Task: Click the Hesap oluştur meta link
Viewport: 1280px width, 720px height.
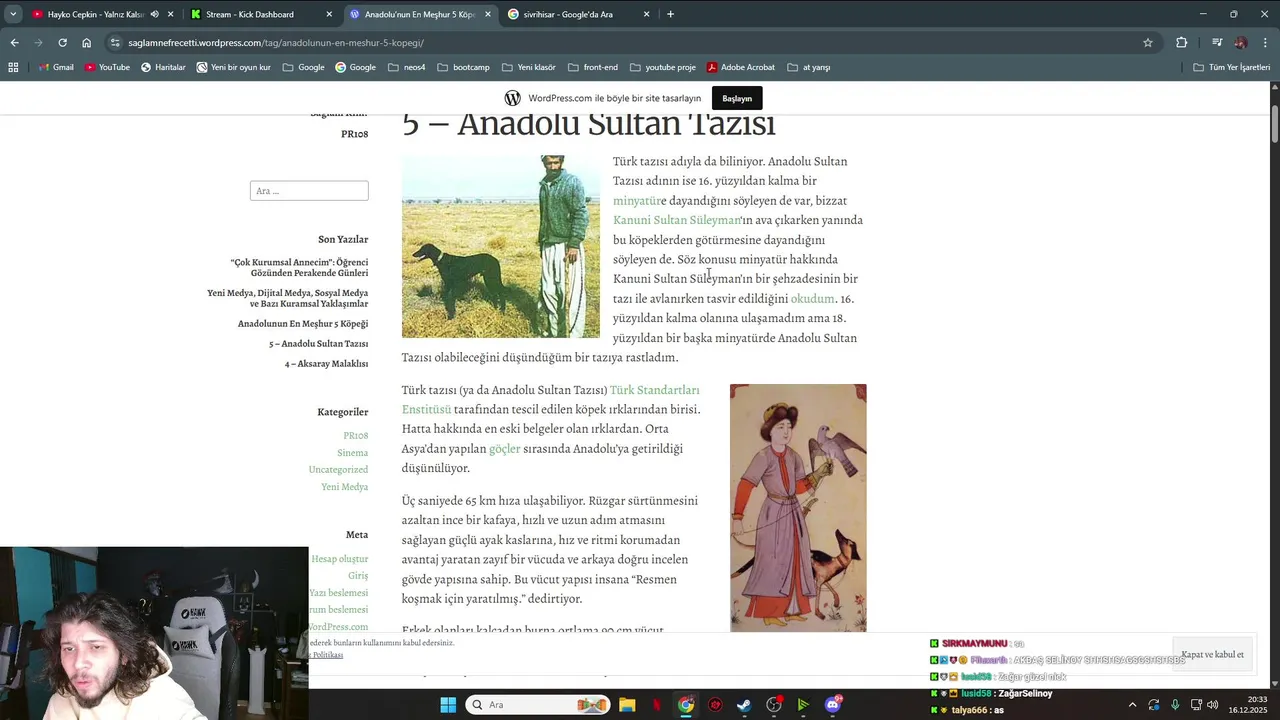Action: (x=340, y=559)
